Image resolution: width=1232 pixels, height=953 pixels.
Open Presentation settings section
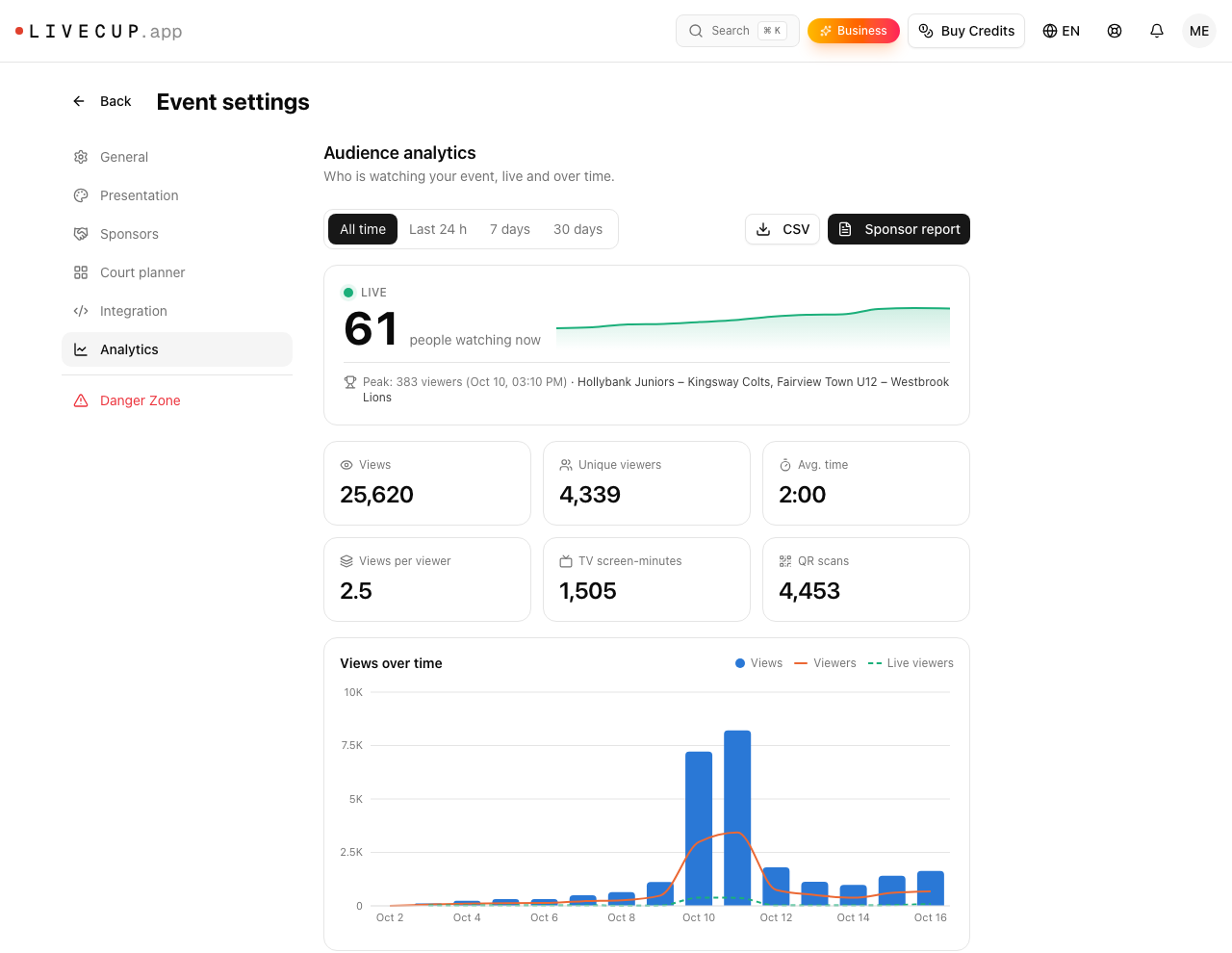point(177,195)
